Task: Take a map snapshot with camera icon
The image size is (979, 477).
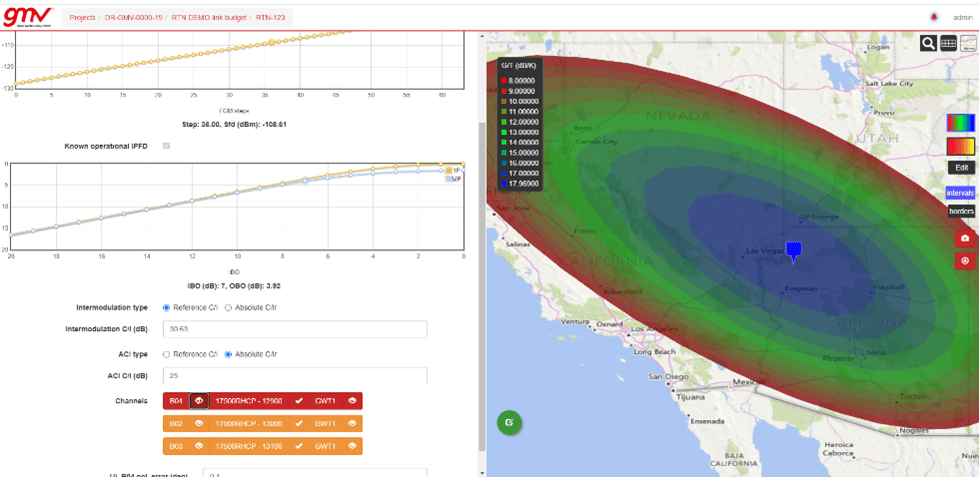Action: click(x=965, y=238)
